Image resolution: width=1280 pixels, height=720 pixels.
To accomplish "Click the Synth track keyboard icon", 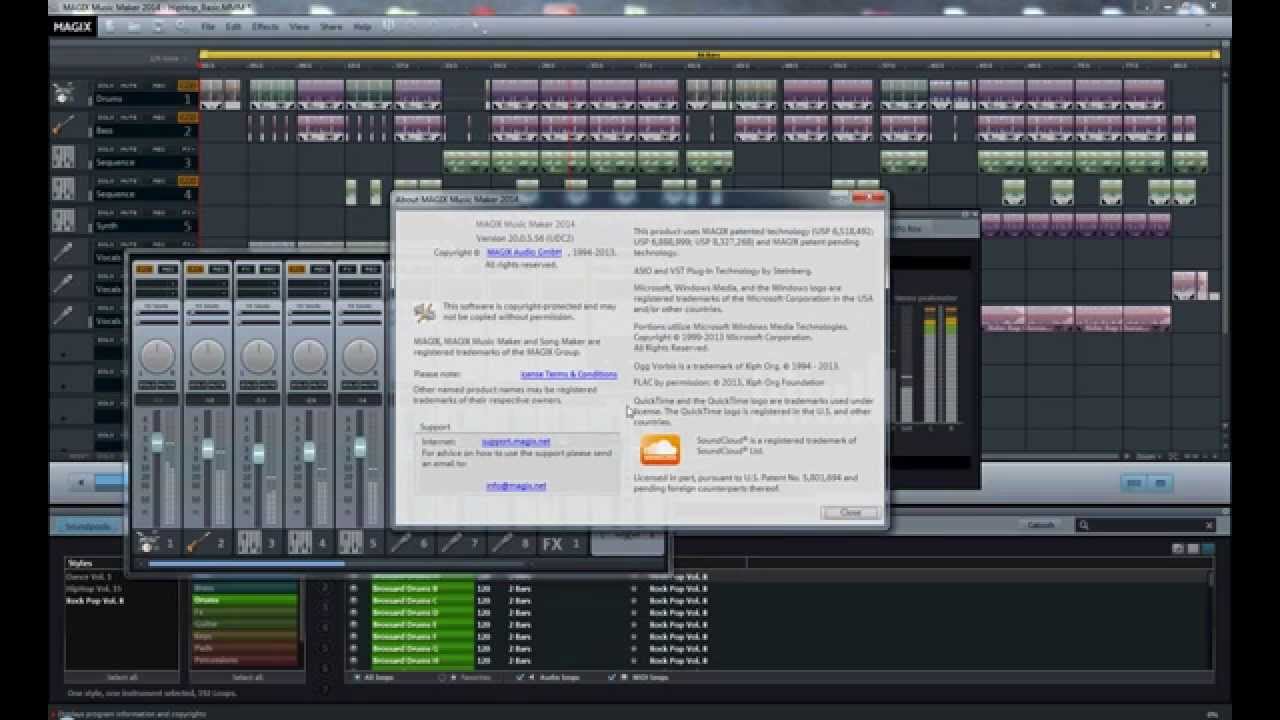I will click(x=63, y=221).
